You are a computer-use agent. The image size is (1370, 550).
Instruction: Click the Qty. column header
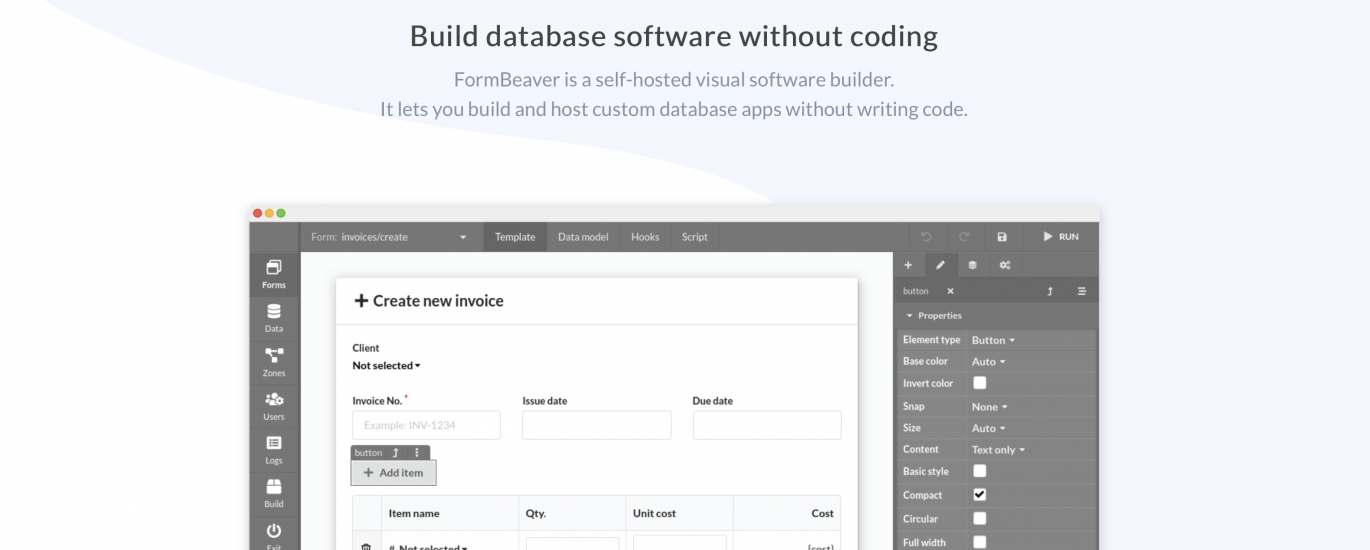(536, 513)
